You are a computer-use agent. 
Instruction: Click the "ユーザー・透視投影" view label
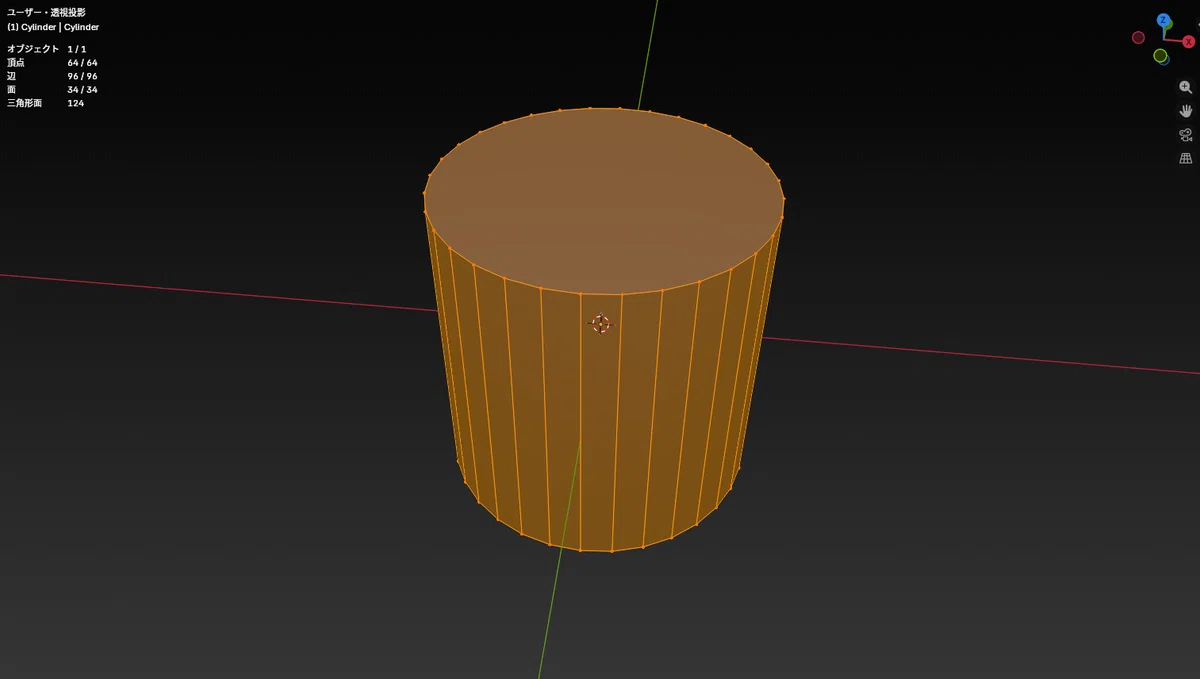click(46, 12)
